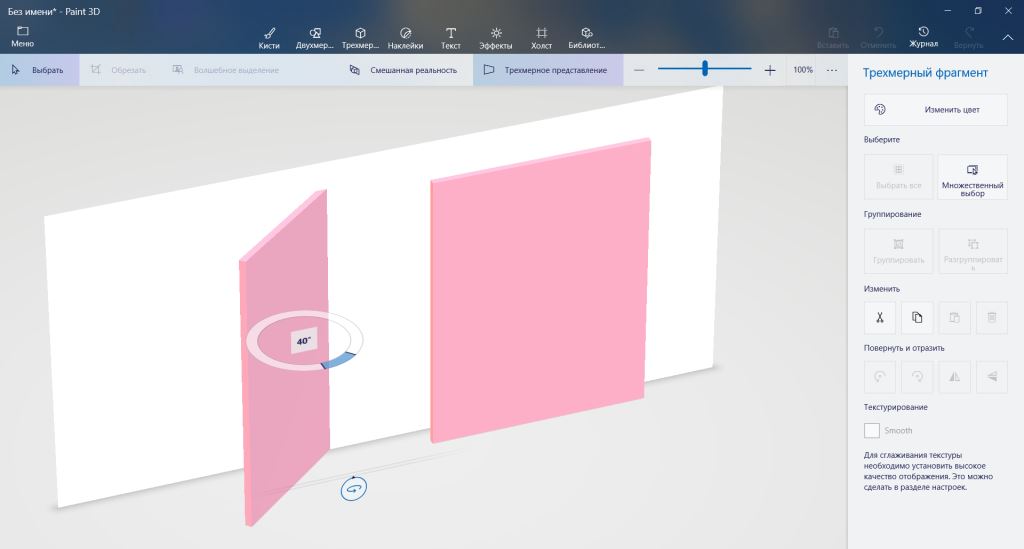Toggle Смешанная реальность mode

click(x=404, y=70)
